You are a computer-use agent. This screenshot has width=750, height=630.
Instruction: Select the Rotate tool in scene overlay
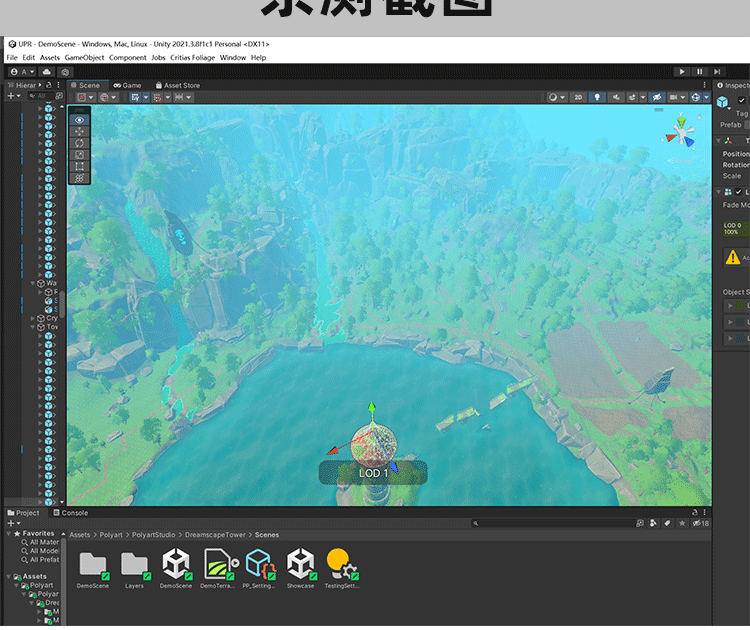point(79,143)
